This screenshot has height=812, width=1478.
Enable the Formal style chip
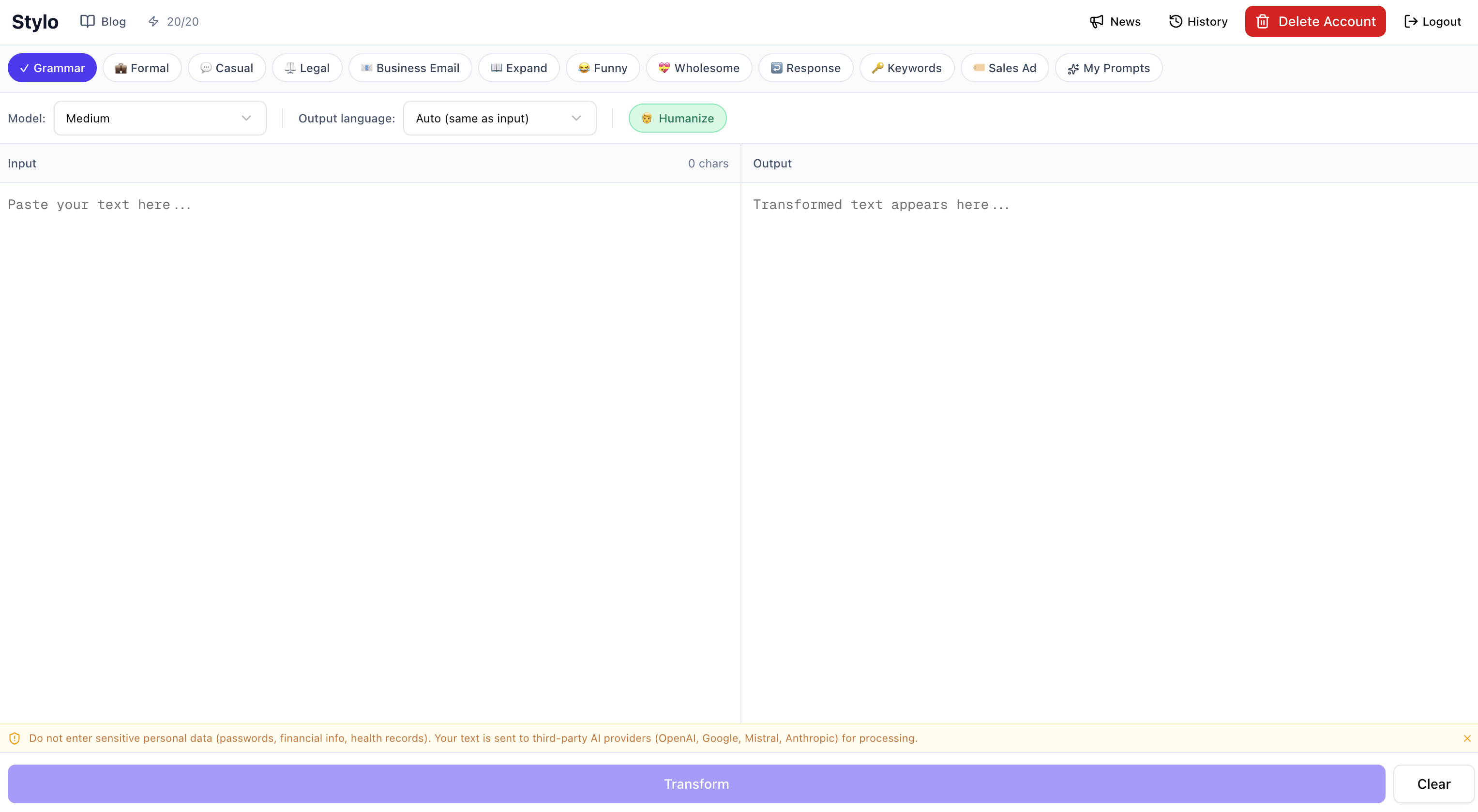tap(142, 68)
